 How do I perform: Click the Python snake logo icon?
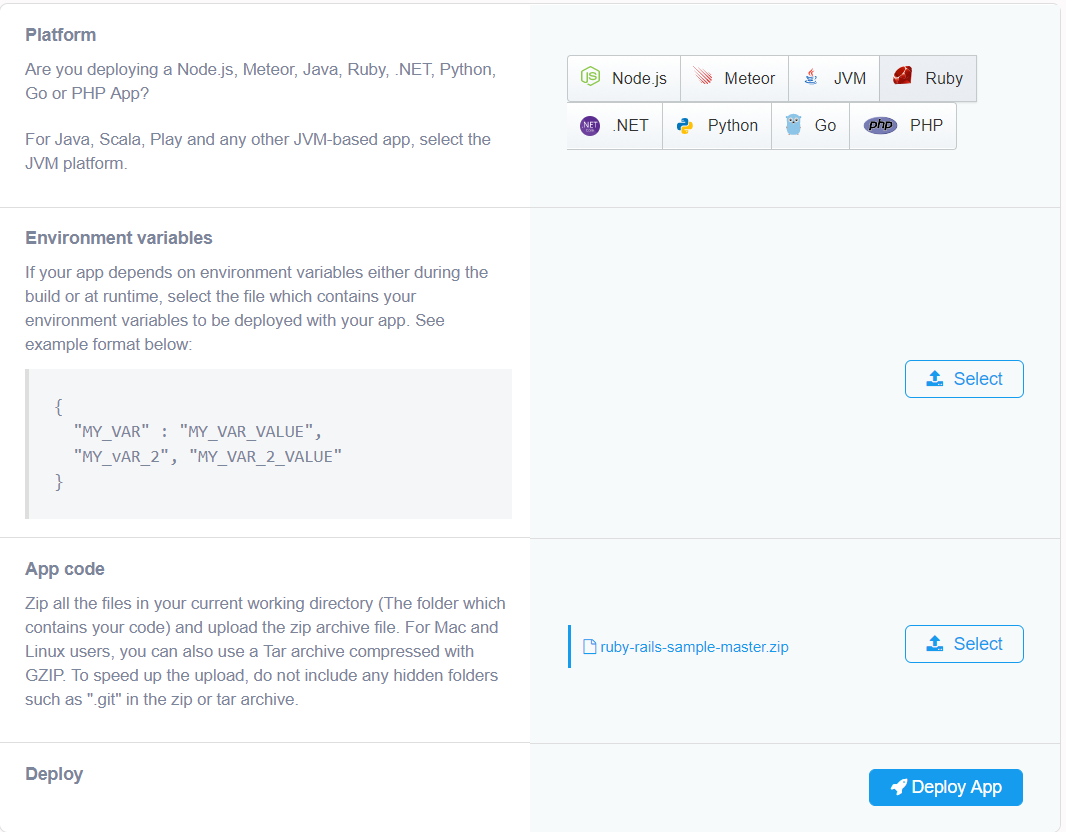coord(685,126)
